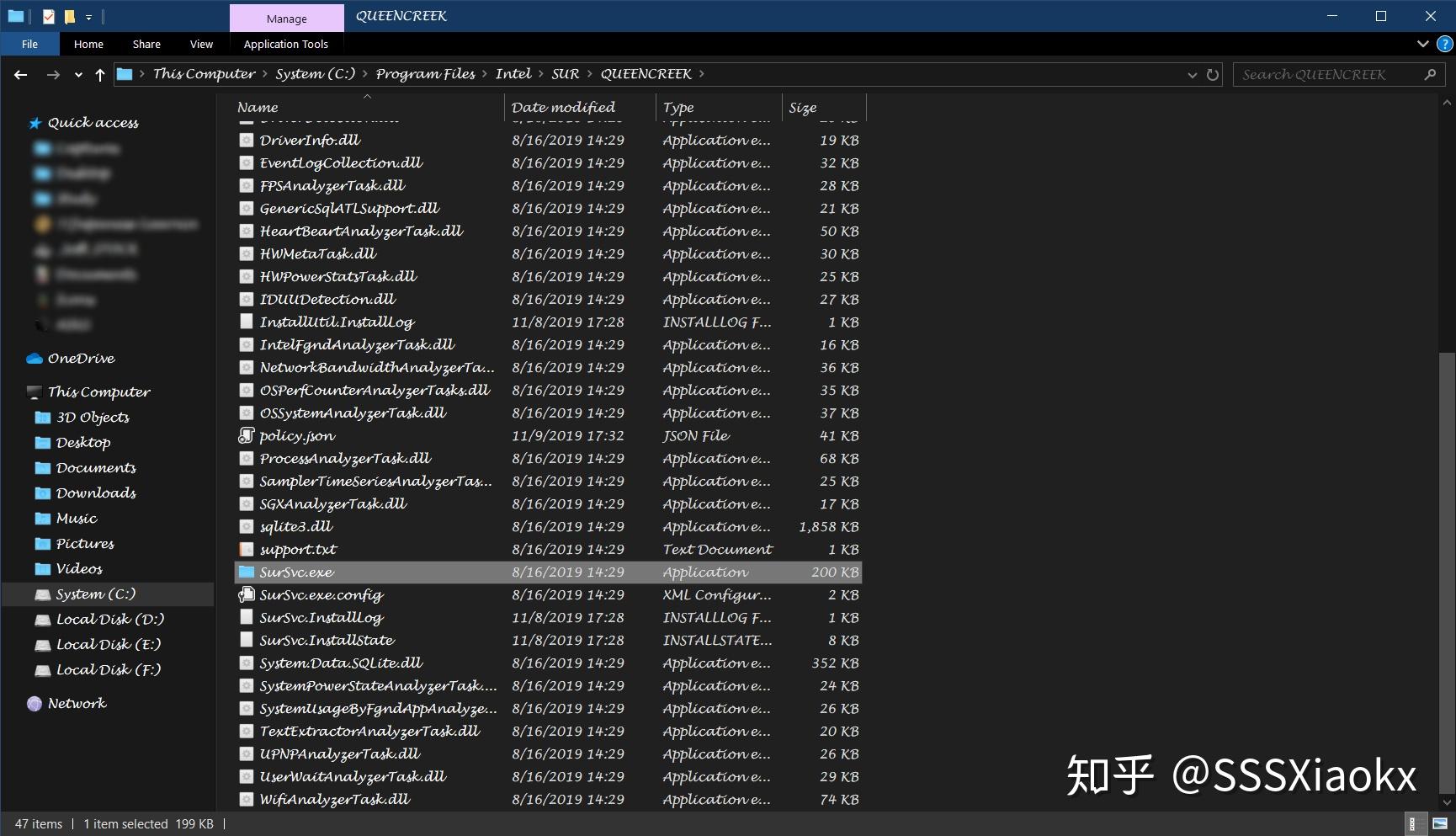Screen dimensions: 1456x836
Task: Click the New Folder icon in Quick Access toolbar
Action: [70, 16]
